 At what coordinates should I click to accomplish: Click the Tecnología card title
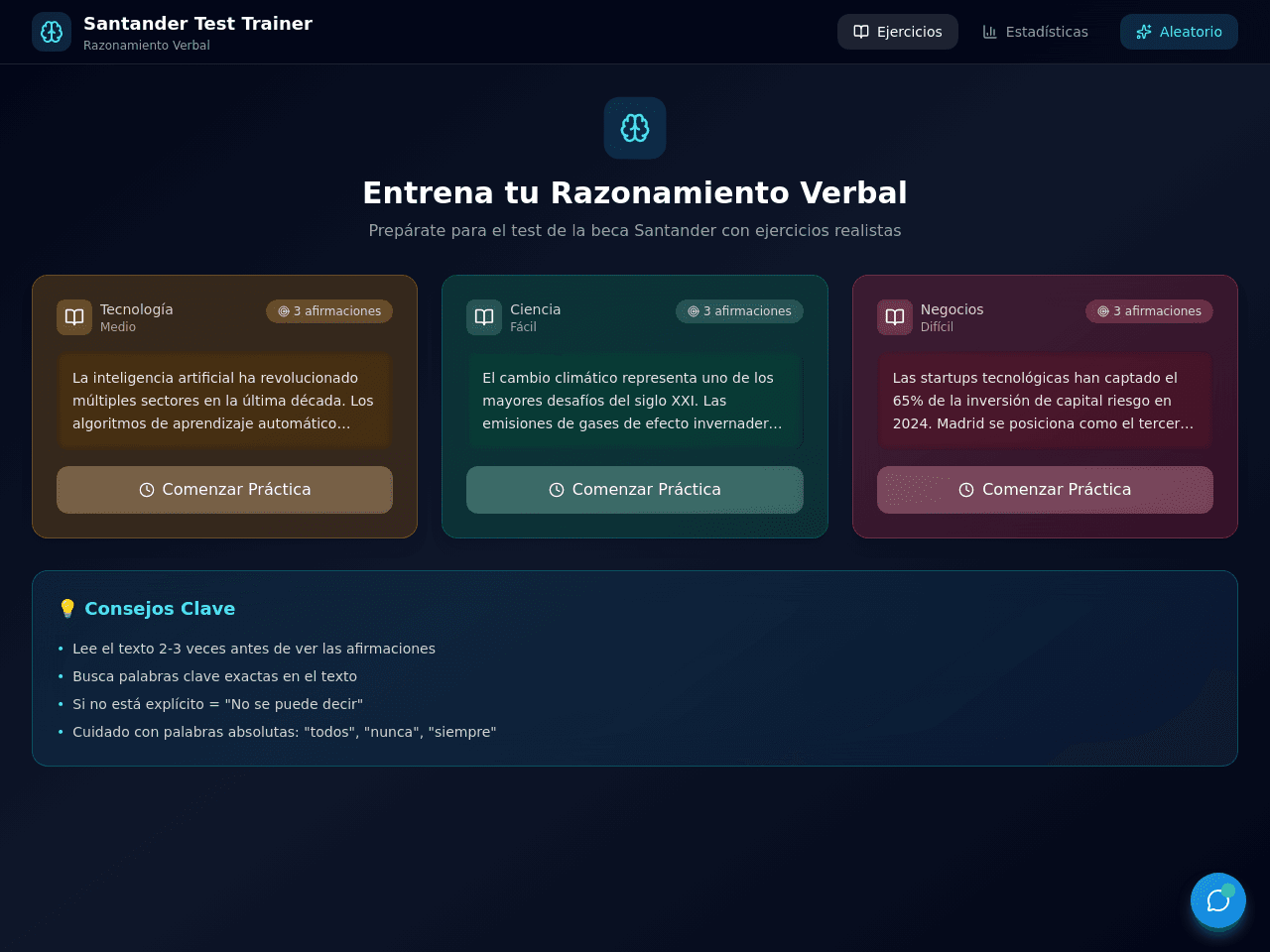[136, 309]
